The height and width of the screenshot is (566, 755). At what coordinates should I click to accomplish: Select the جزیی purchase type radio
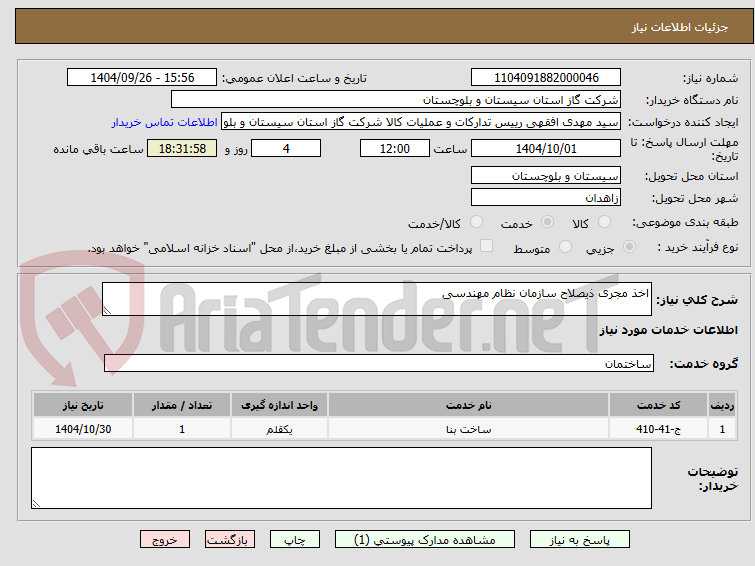[x=629, y=247]
